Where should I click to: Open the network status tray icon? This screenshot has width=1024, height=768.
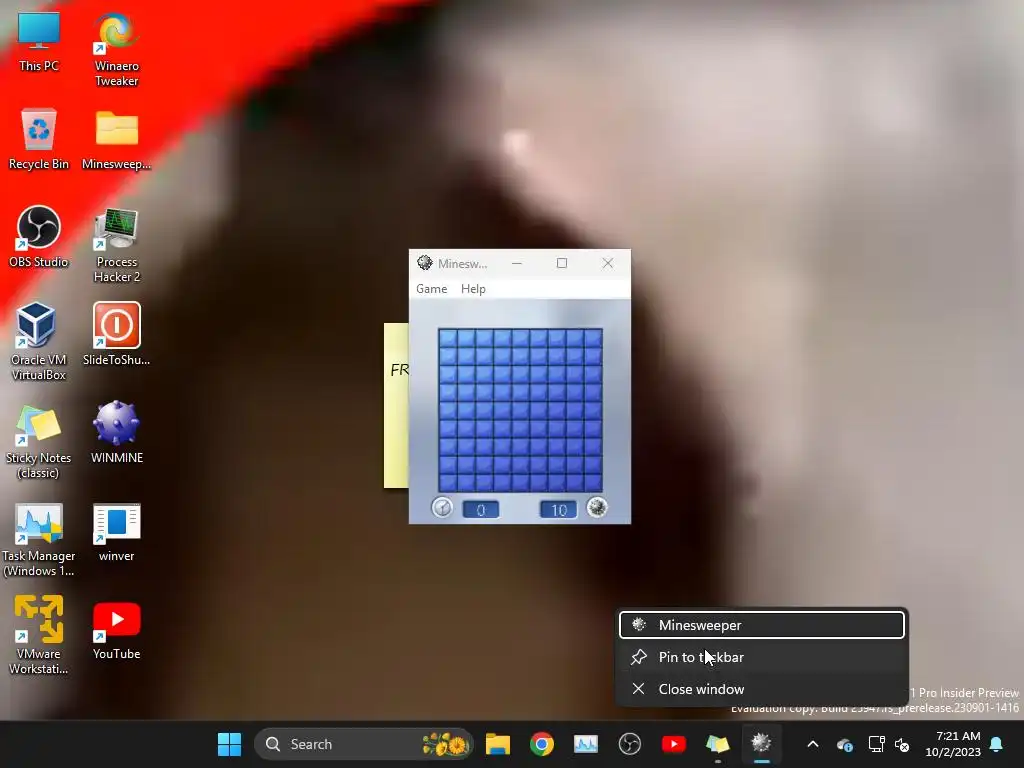click(x=876, y=744)
